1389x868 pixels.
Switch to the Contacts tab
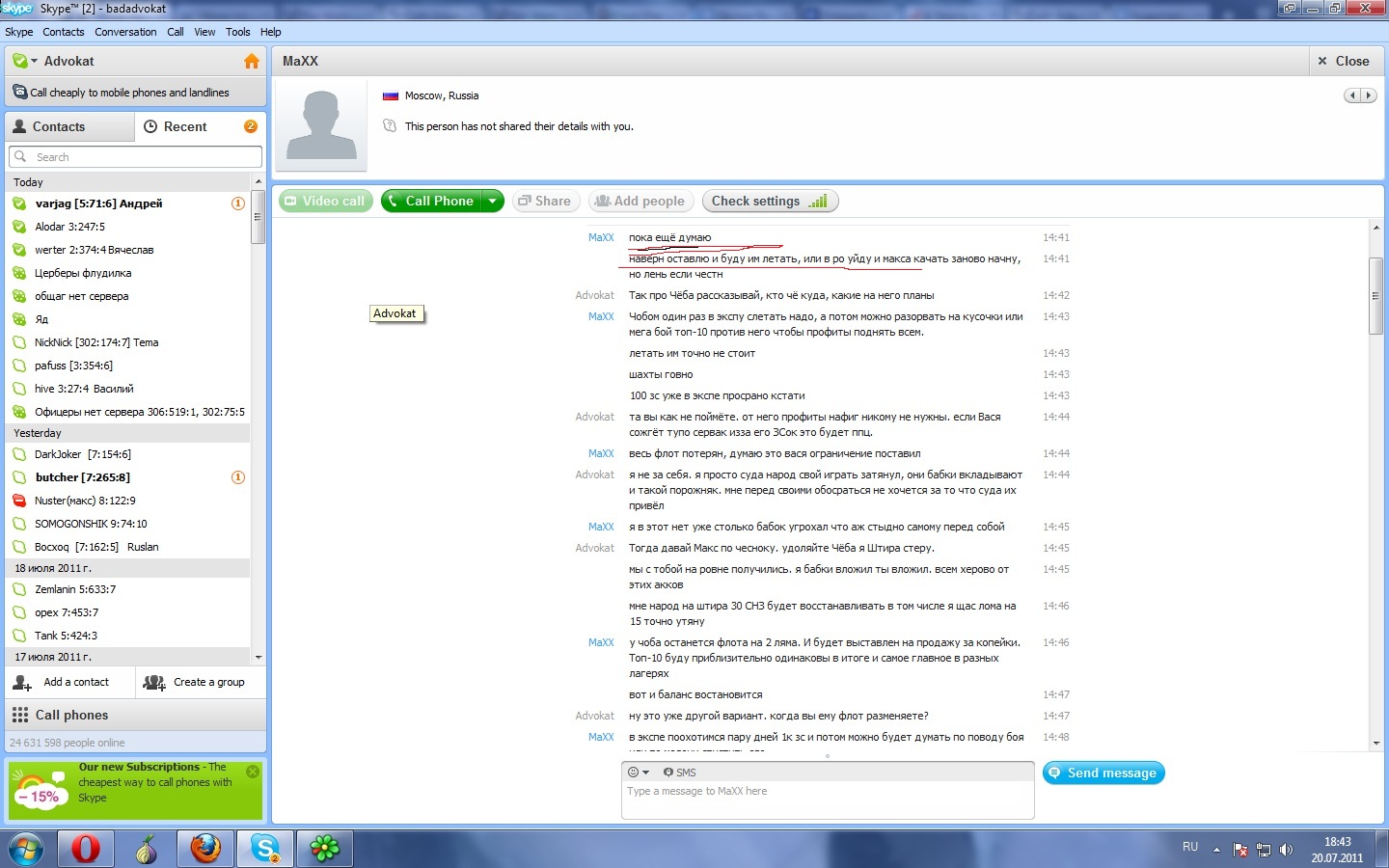tap(69, 126)
